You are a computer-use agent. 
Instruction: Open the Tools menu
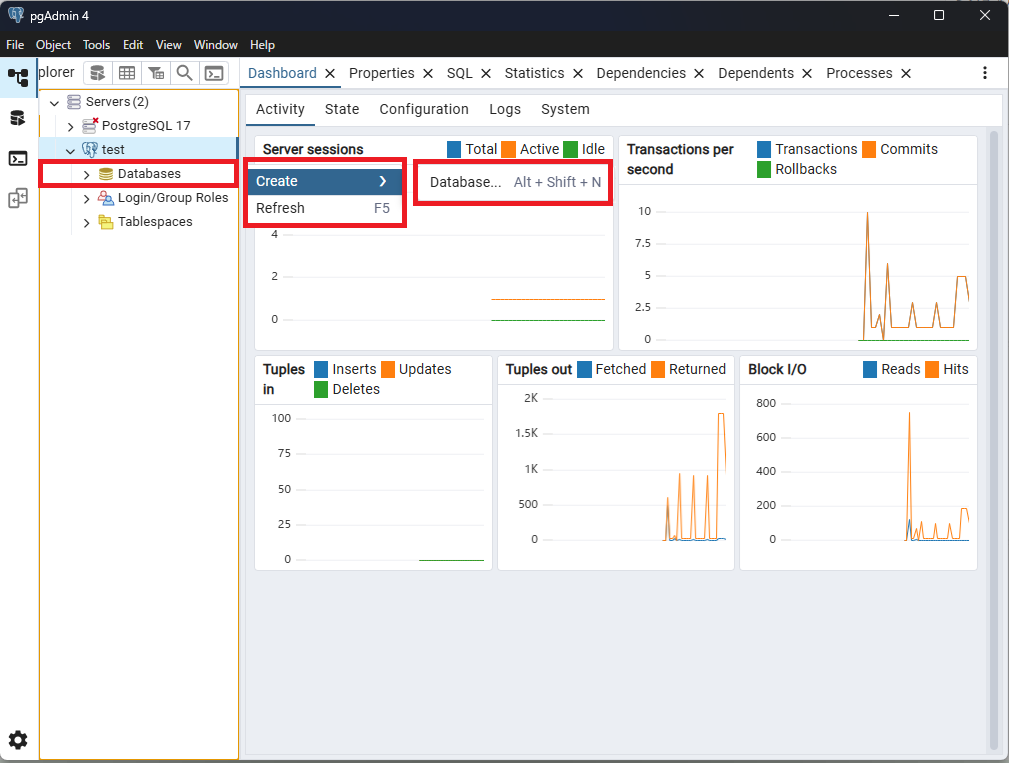(97, 44)
